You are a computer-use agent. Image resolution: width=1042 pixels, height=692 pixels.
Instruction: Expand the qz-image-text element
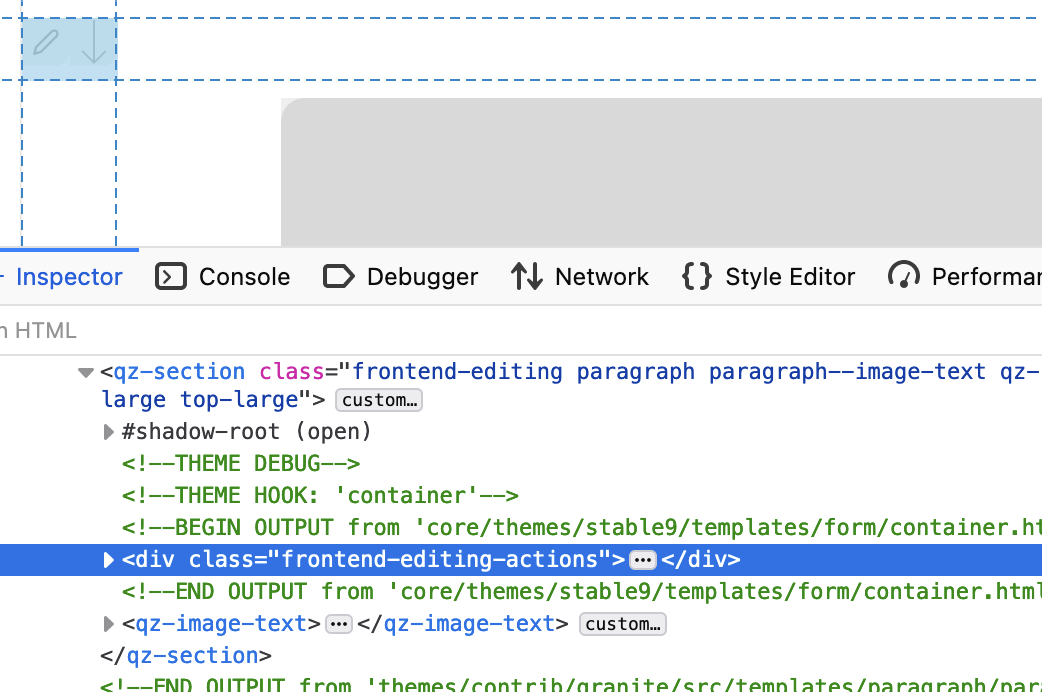tap(109, 624)
